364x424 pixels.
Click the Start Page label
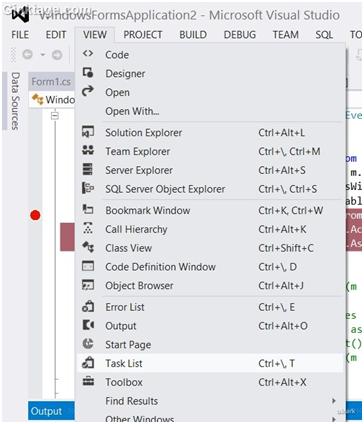coord(128,345)
